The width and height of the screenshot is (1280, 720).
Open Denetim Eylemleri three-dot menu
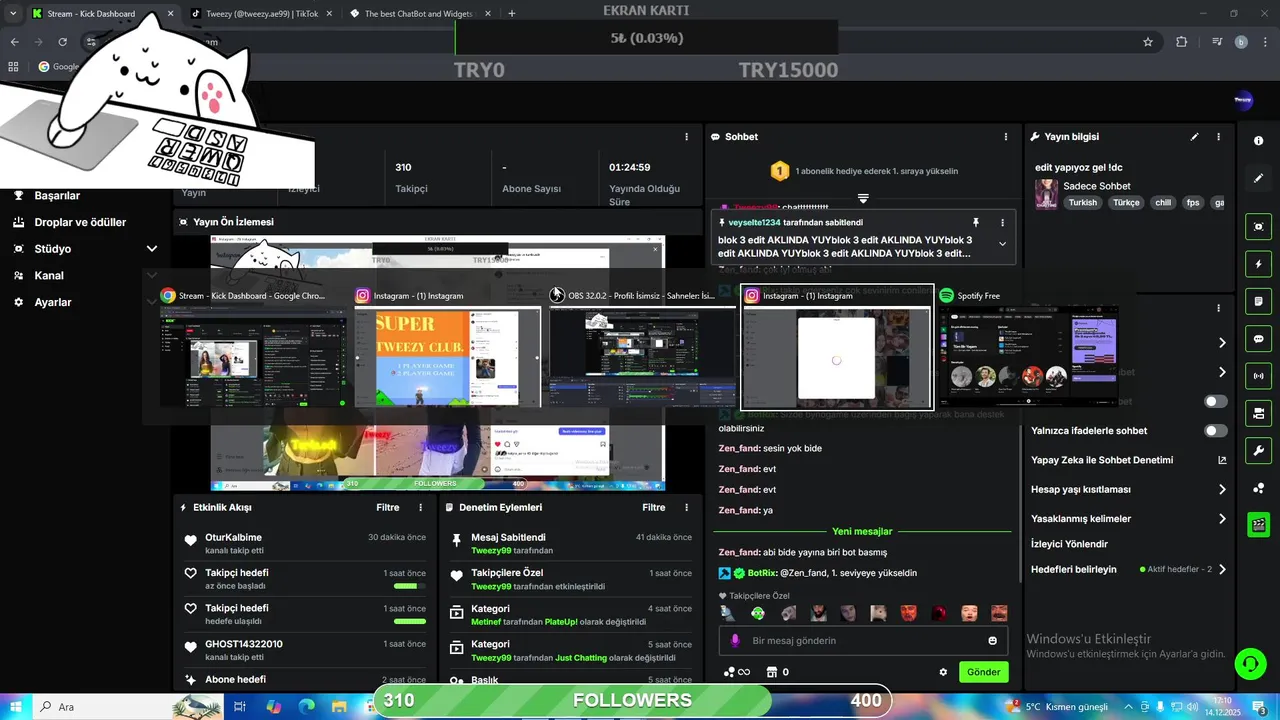click(686, 508)
